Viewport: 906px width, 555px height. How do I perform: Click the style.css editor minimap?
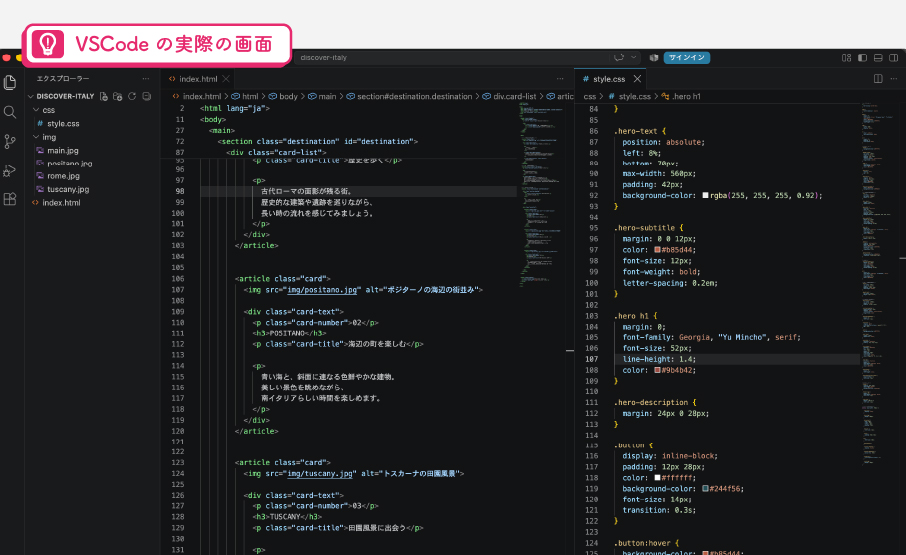[x=879, y=283]
